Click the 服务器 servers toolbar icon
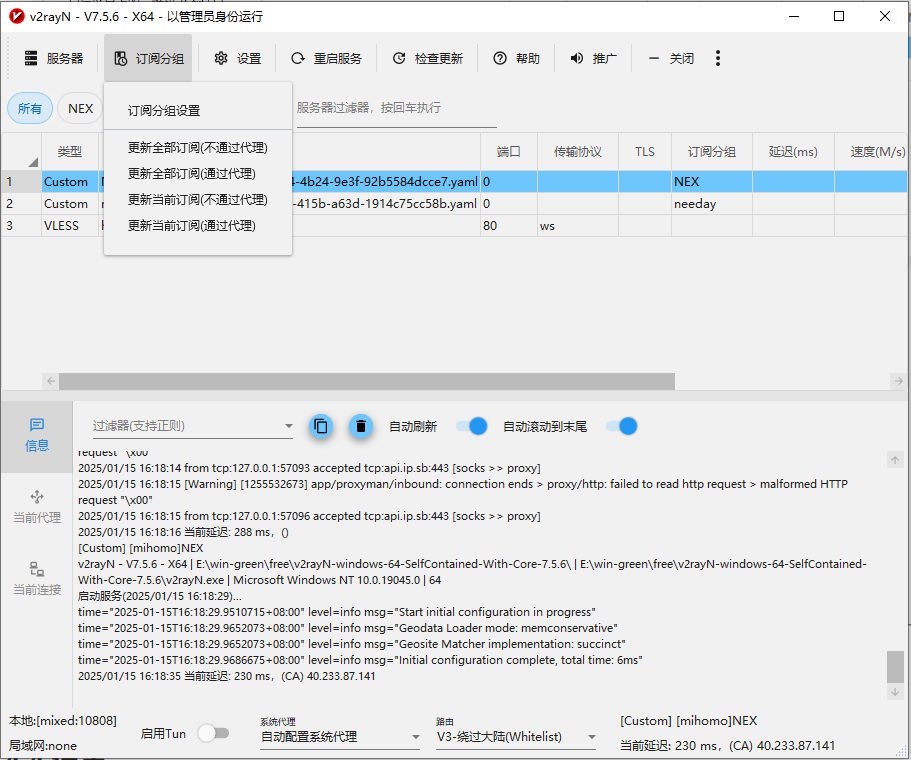The width and height of the screenshot is (911, 760). 32,59
